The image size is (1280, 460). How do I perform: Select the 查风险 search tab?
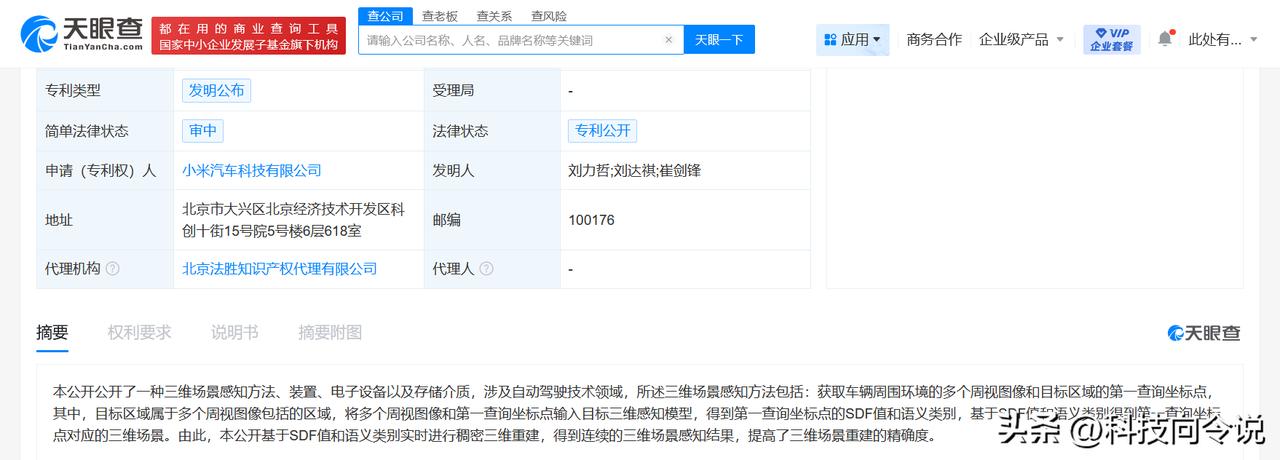point(548,16)
